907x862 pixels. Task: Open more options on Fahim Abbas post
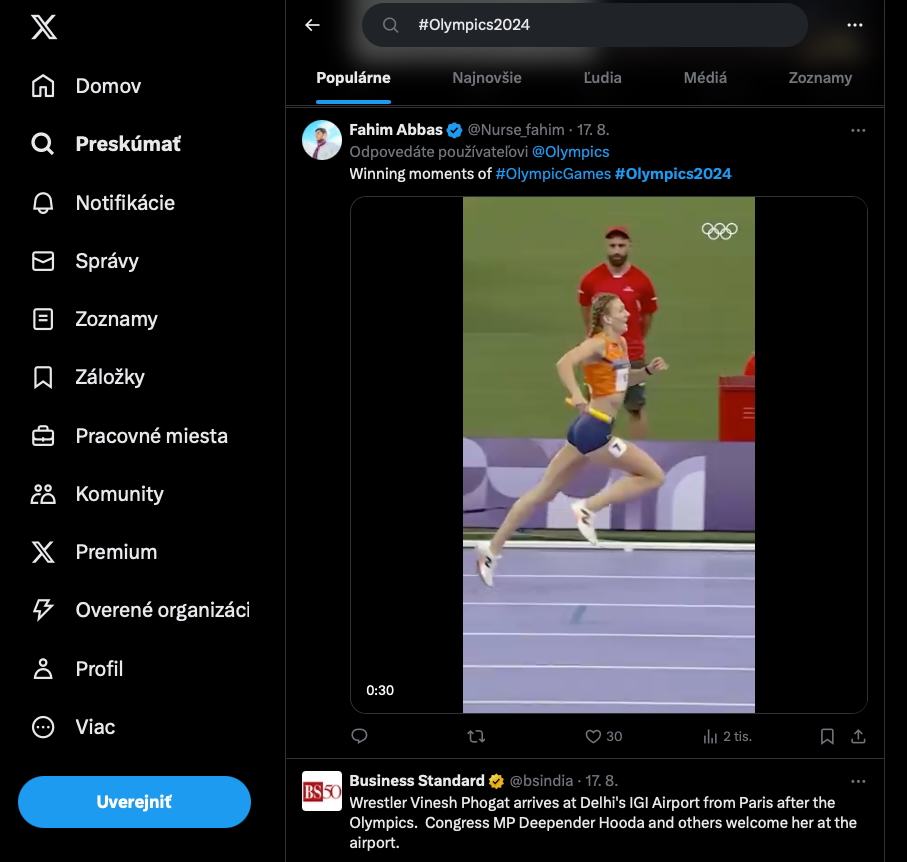[x=858, y=130]
